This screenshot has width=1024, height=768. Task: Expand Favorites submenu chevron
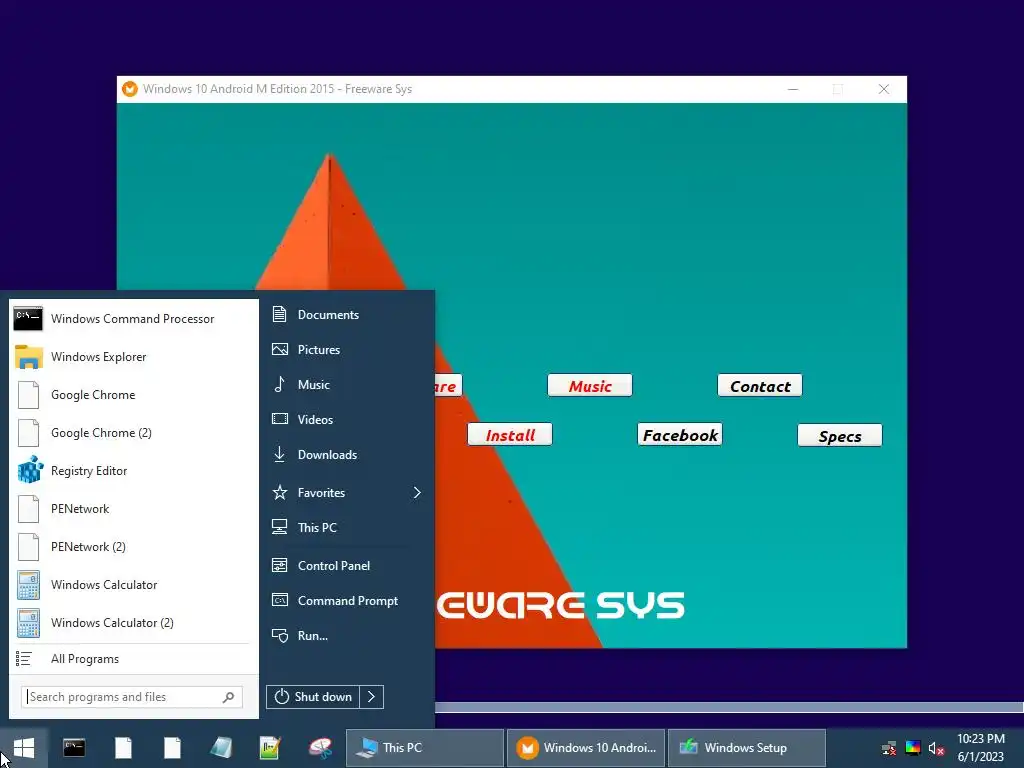pos(417,492)
